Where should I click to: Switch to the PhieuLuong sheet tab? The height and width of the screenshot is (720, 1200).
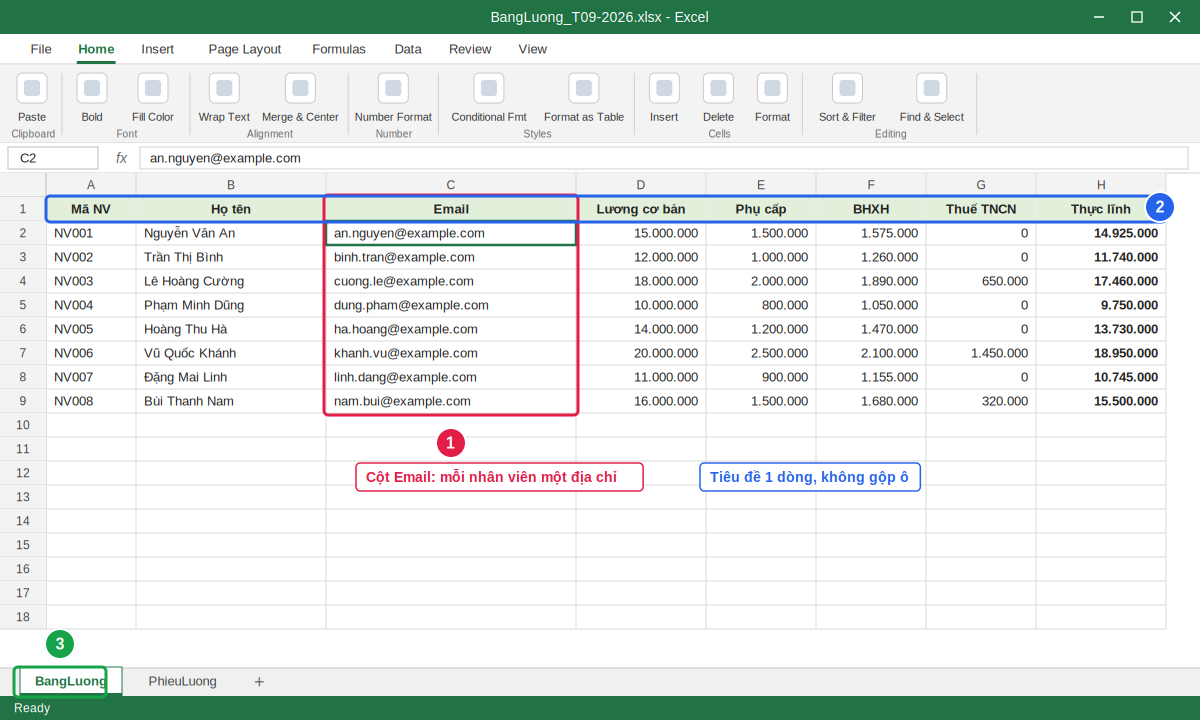183,681
